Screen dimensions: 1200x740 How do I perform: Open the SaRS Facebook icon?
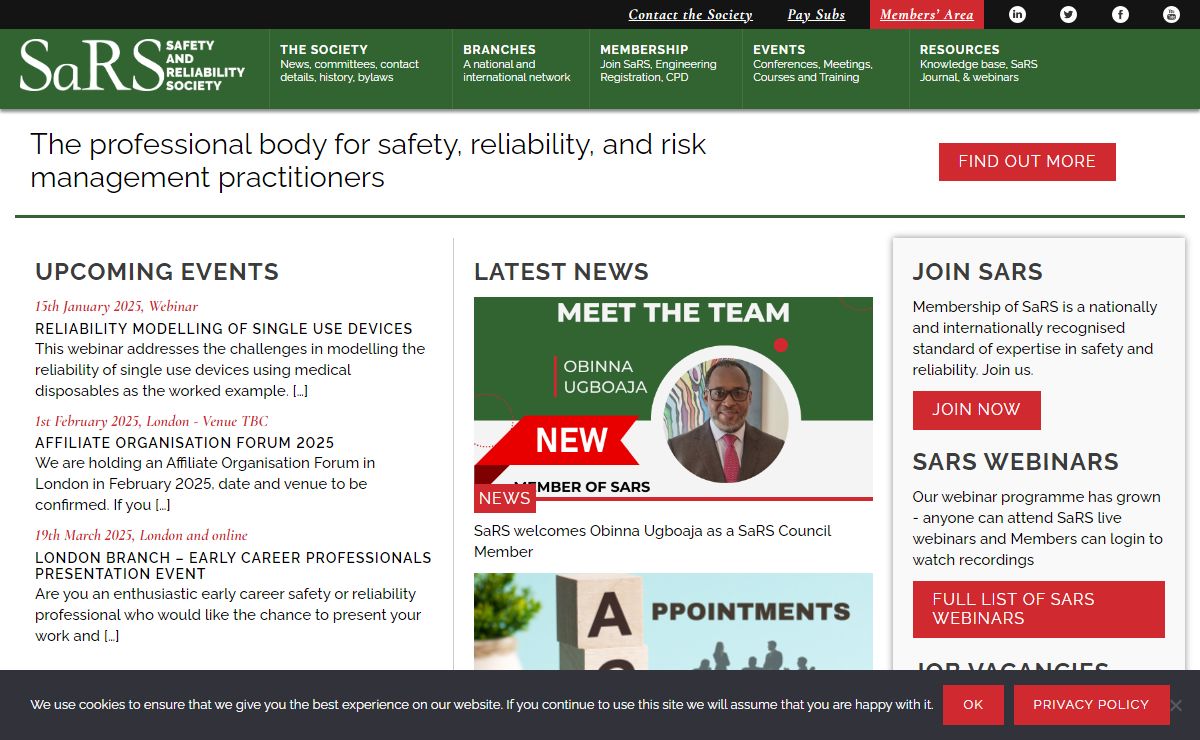1120,14
